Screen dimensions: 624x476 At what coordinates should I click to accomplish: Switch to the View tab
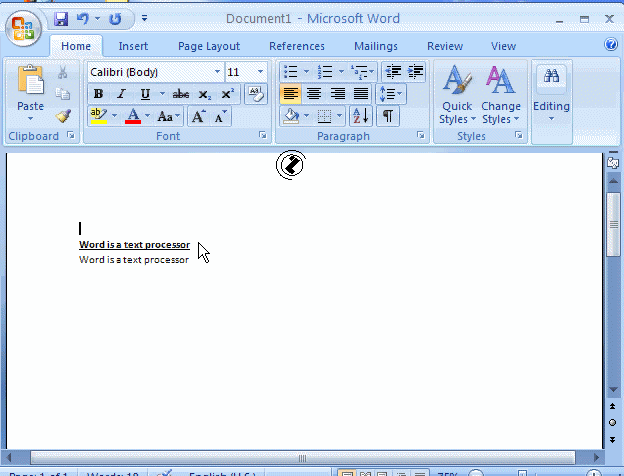pyautogui.click(x=503, y=46)
